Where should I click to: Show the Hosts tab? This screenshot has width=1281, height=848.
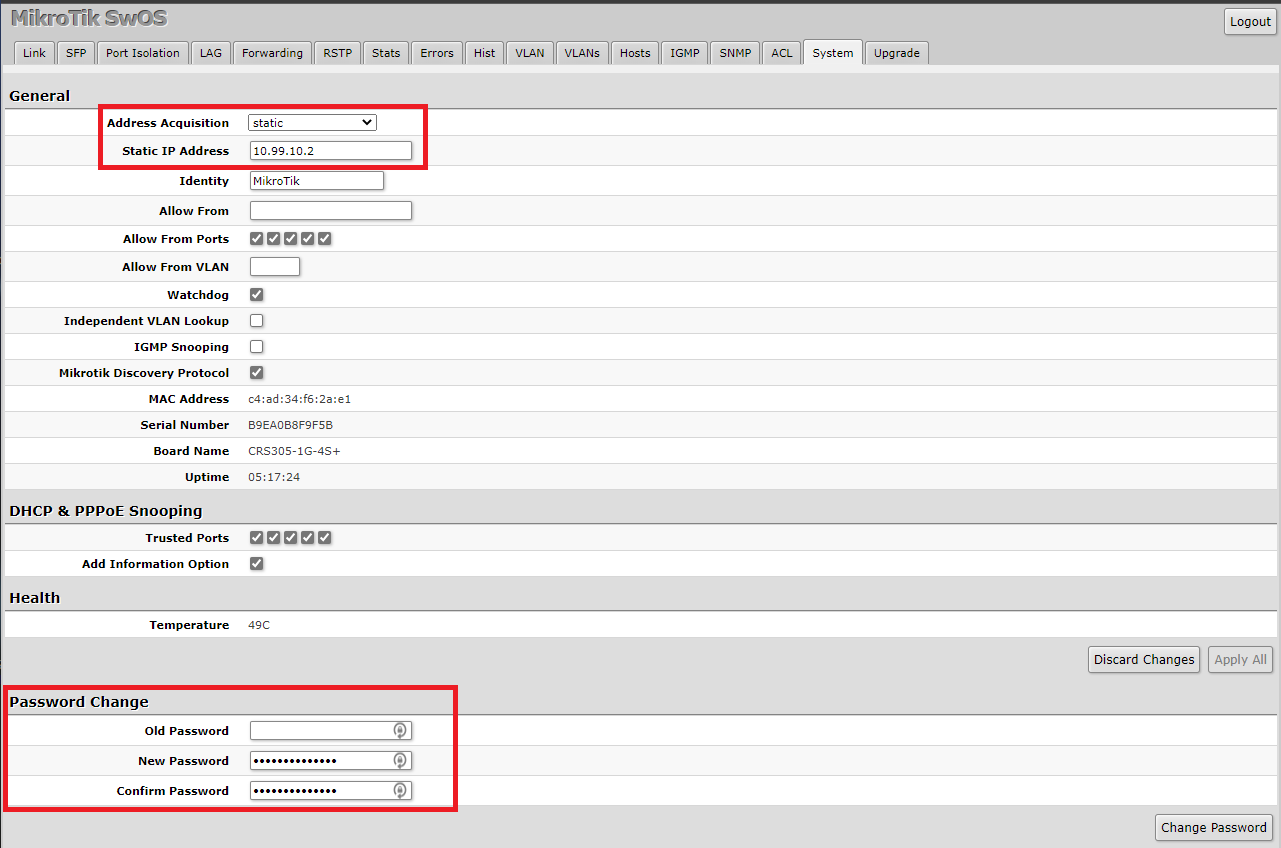pos(635,53)
